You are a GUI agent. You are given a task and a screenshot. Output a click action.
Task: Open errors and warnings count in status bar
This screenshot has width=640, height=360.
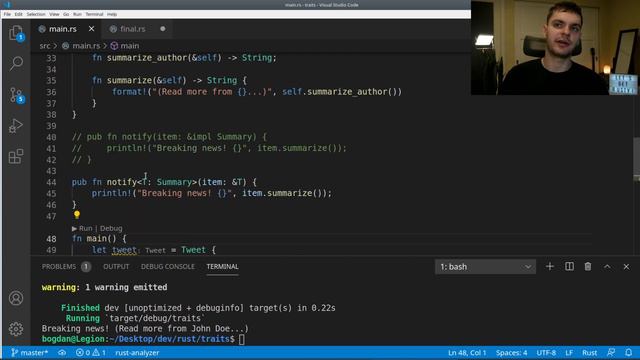pos(91,353)
